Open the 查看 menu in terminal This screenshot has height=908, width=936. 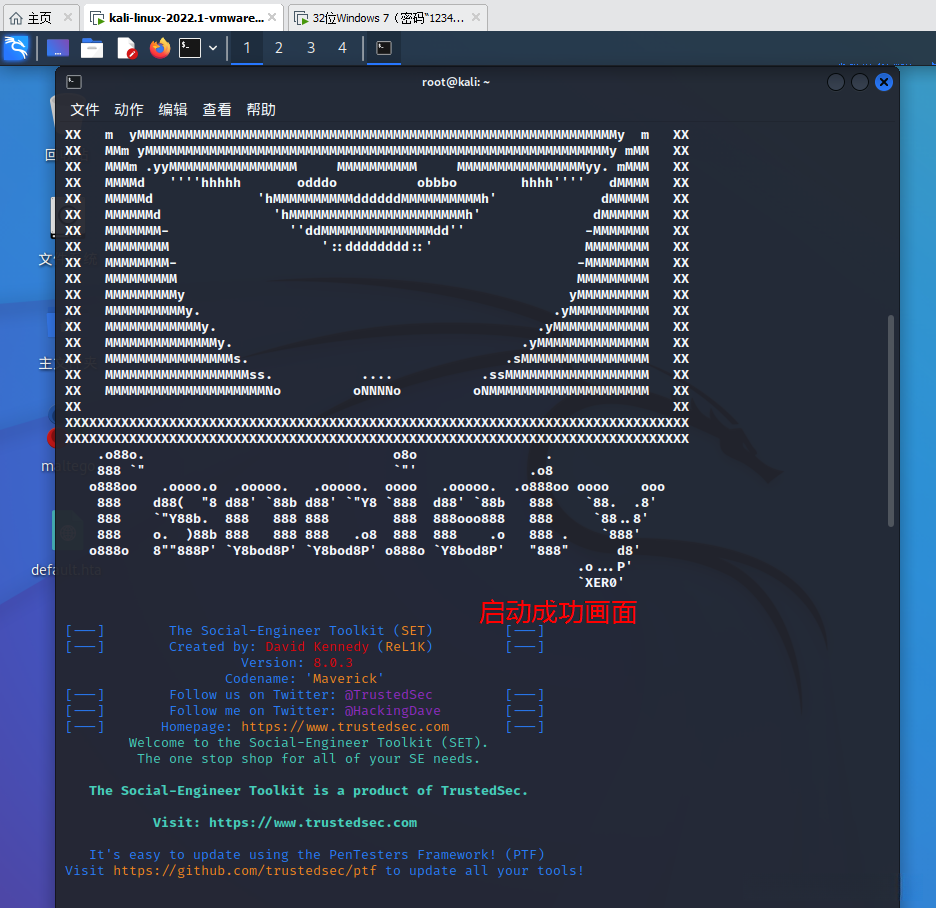pyautogui.click(x=217, y=110)
